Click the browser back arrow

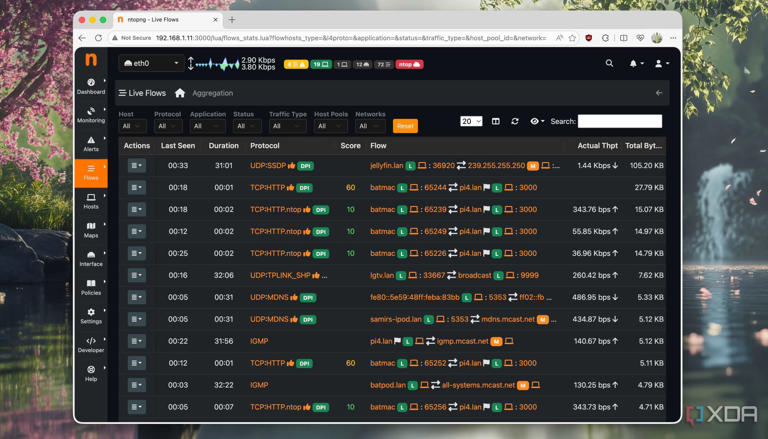[x=82, y=38]
